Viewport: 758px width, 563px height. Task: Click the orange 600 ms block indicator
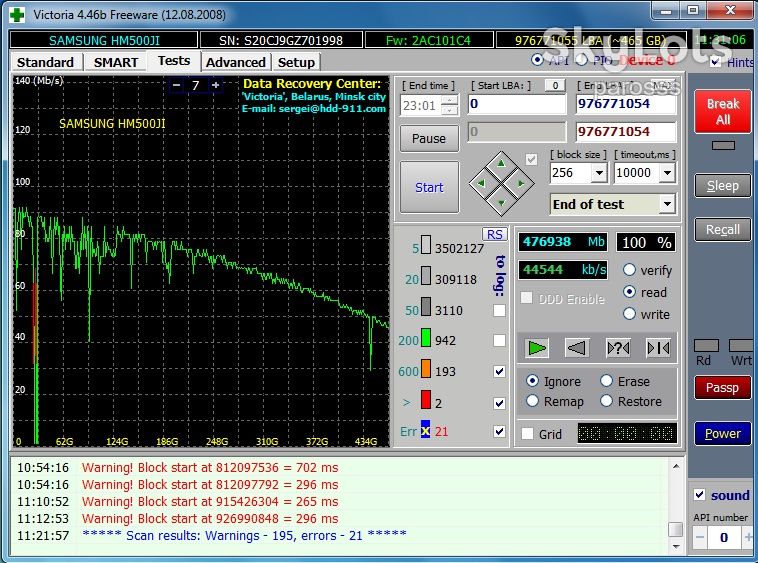(426, 369)
